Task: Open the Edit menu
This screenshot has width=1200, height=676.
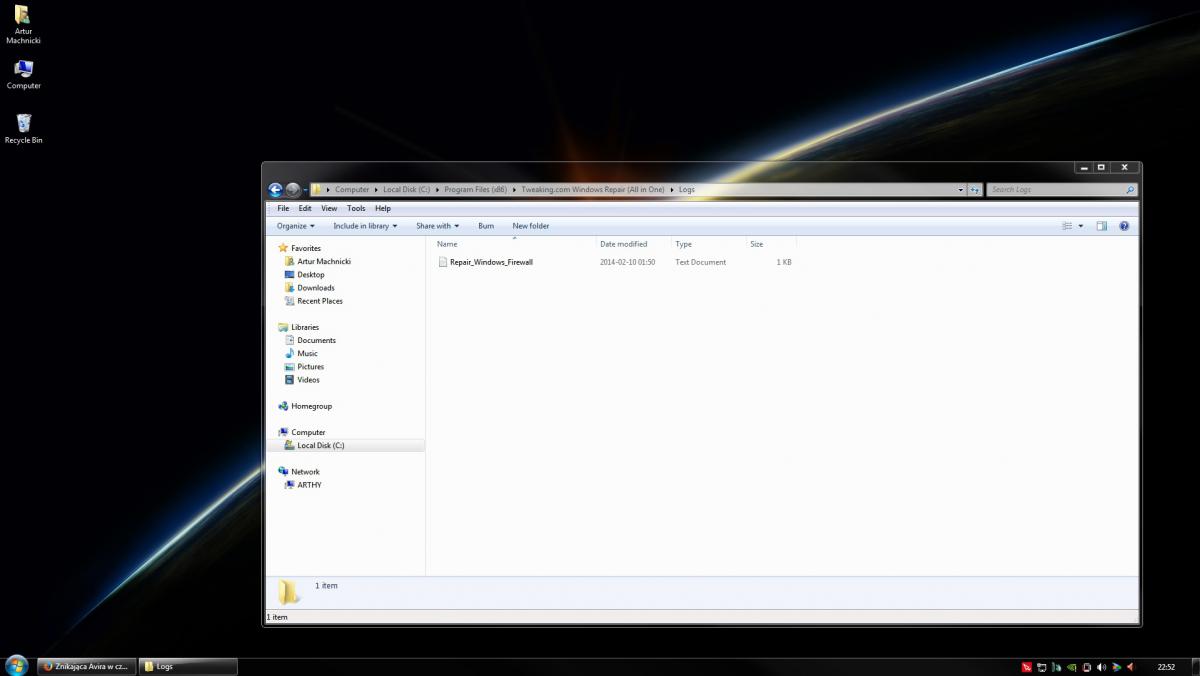Action: (305, 208)
